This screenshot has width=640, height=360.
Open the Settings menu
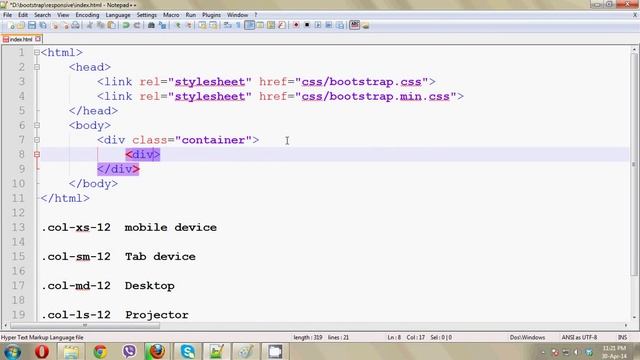tap(147, 15)
